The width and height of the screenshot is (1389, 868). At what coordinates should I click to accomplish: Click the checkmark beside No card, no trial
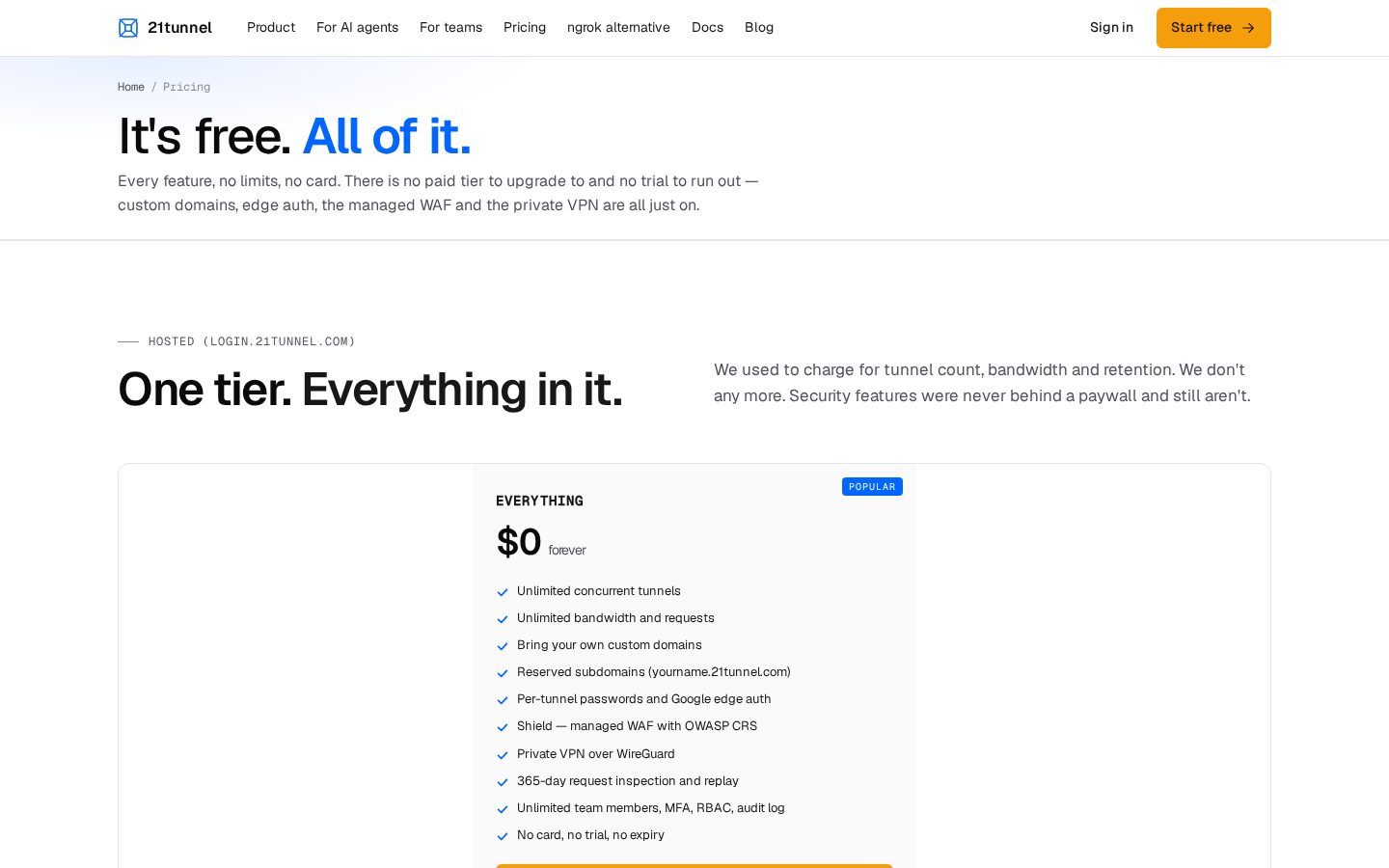[503, 836]
